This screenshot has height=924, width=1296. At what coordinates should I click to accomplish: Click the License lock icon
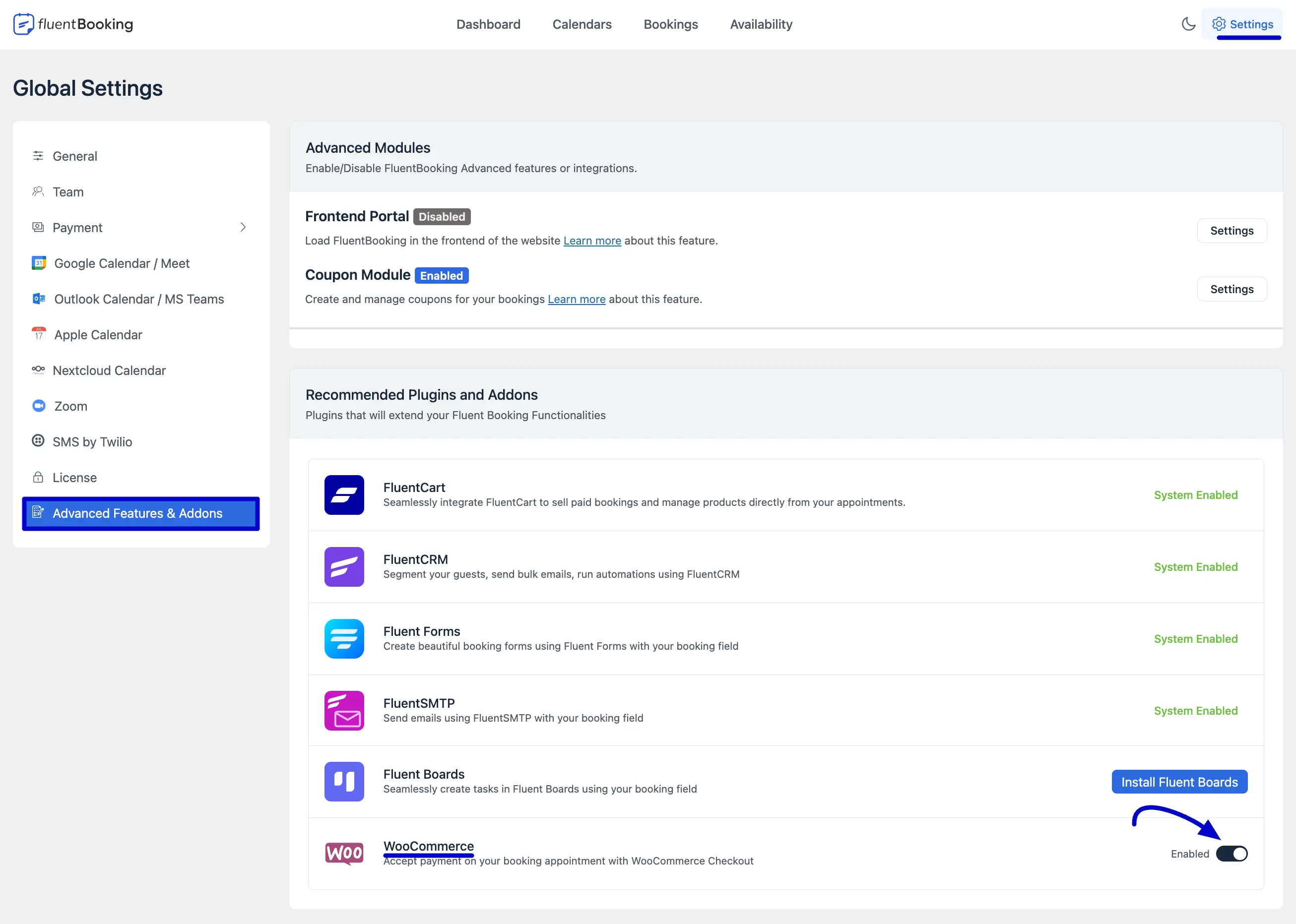click(x=38, y=477)
